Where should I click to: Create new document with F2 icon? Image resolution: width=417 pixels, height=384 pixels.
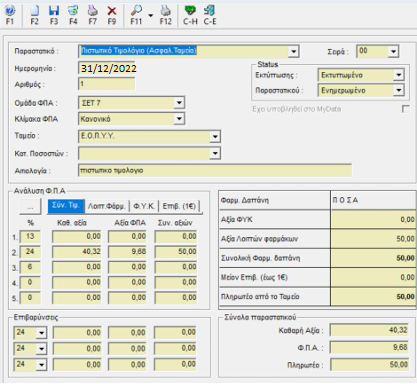click(34, 15)
